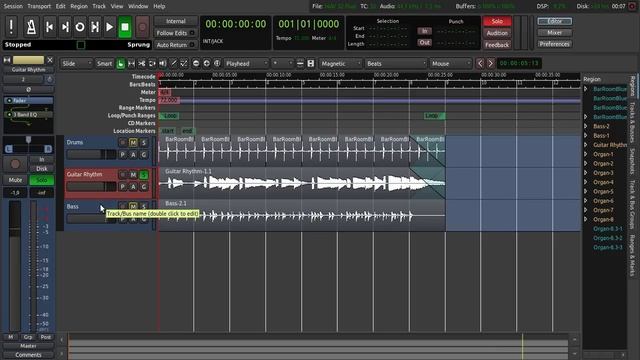Expand the Organ-5 region entry
Viewport: 640px width, 360px height.
click(586, 191)
